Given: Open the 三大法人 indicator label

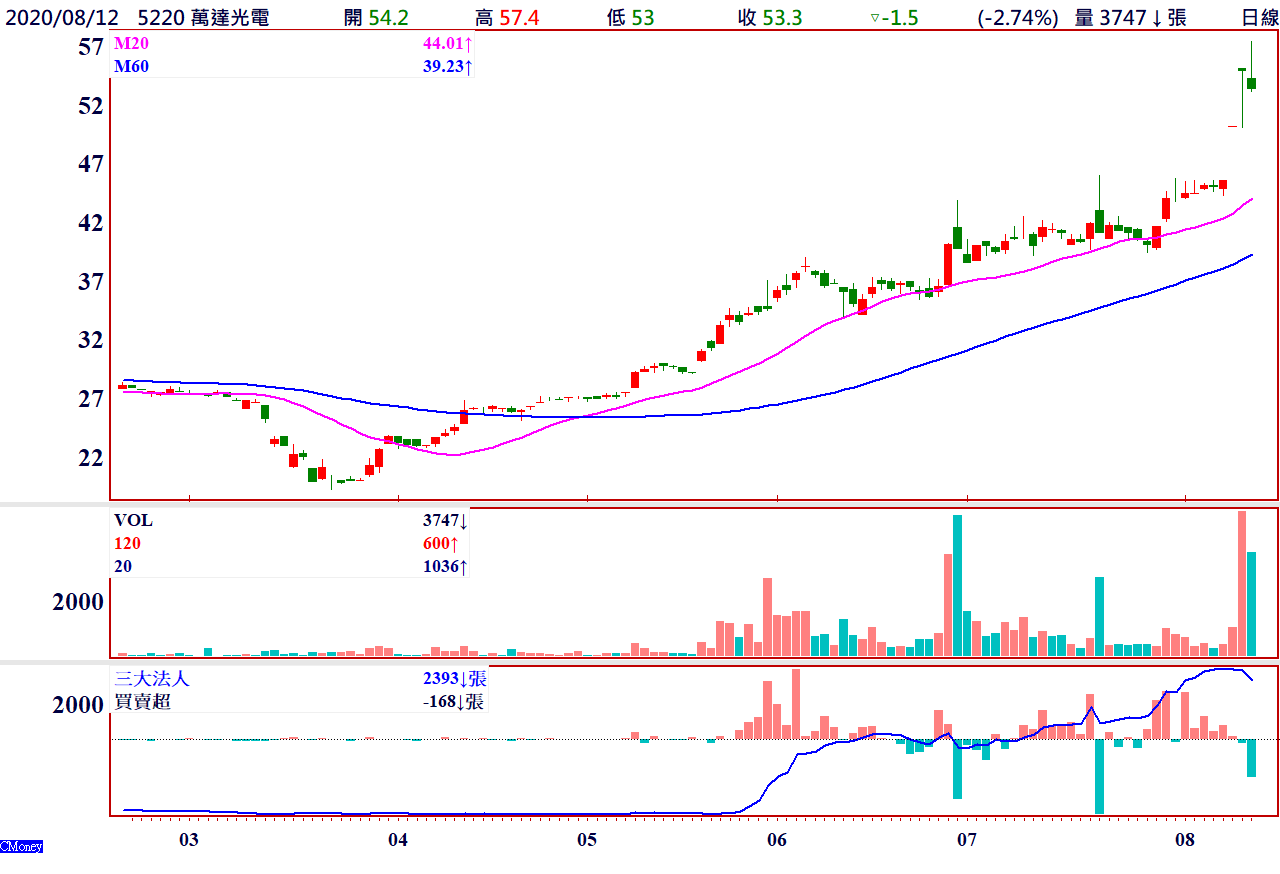Looking at the screenshot, I should click(x=152, y=679).
